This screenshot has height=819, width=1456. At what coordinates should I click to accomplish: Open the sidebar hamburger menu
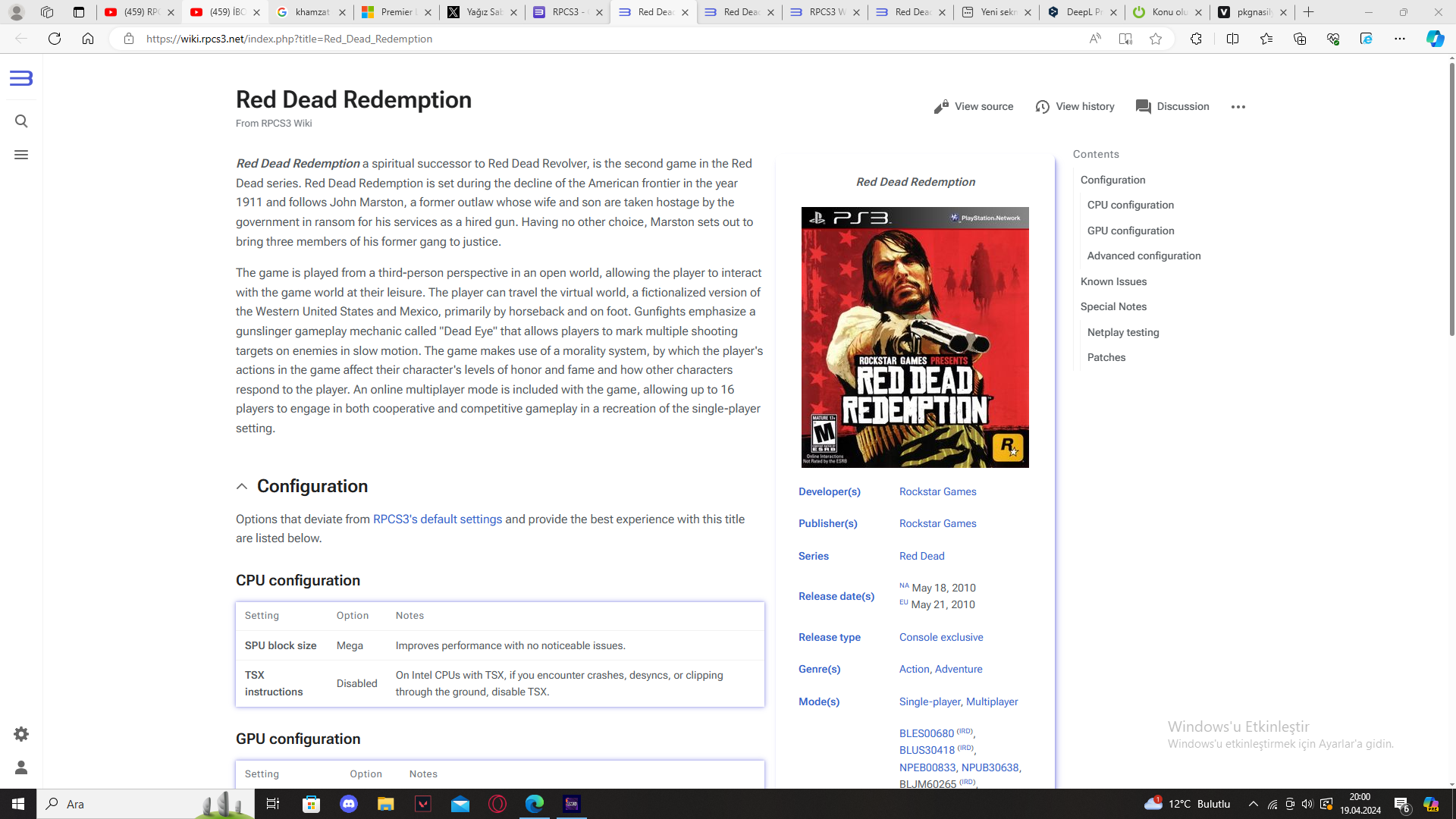pos(21,155)
